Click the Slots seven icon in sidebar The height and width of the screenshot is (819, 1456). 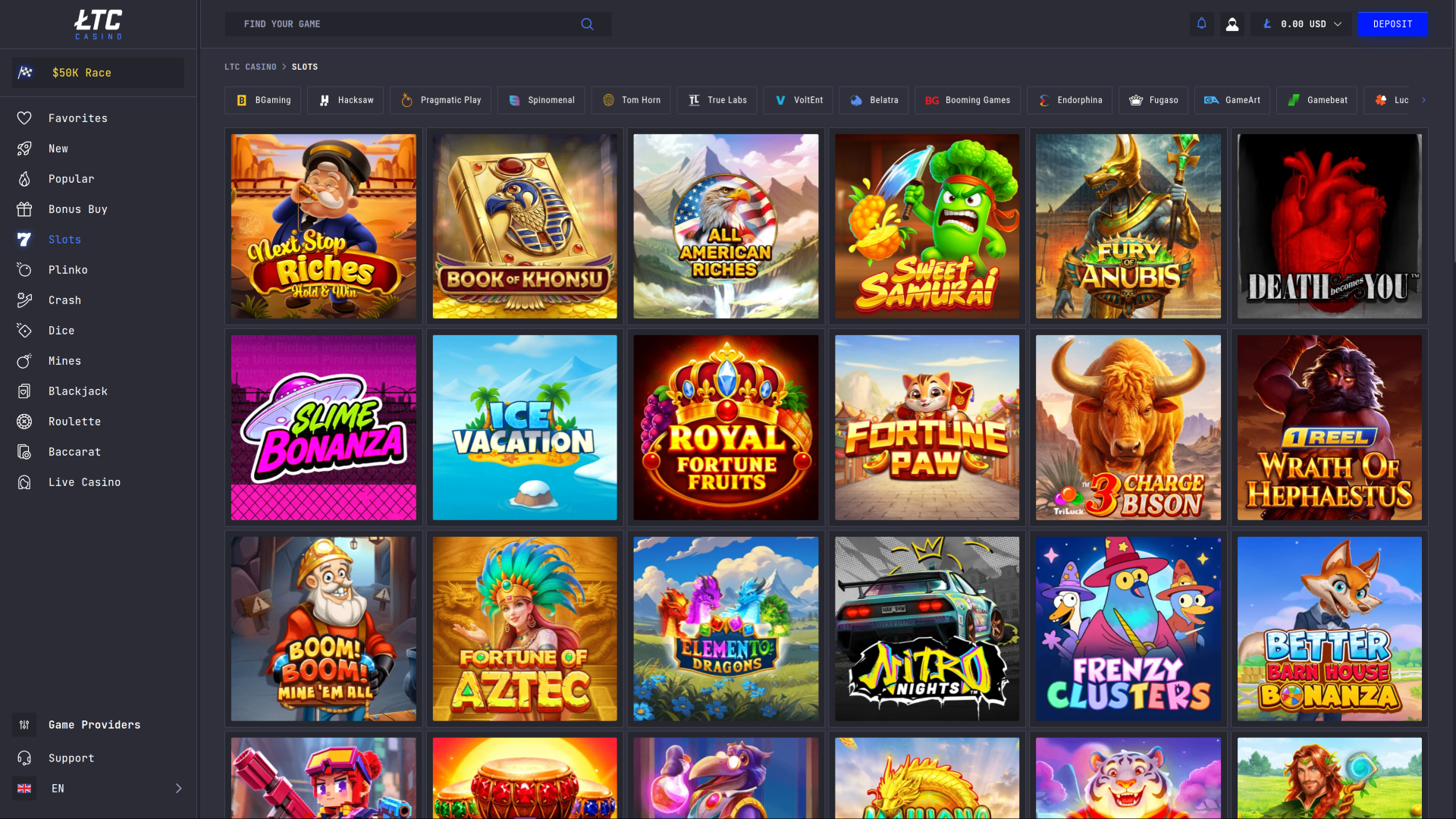tap(24, 240)
